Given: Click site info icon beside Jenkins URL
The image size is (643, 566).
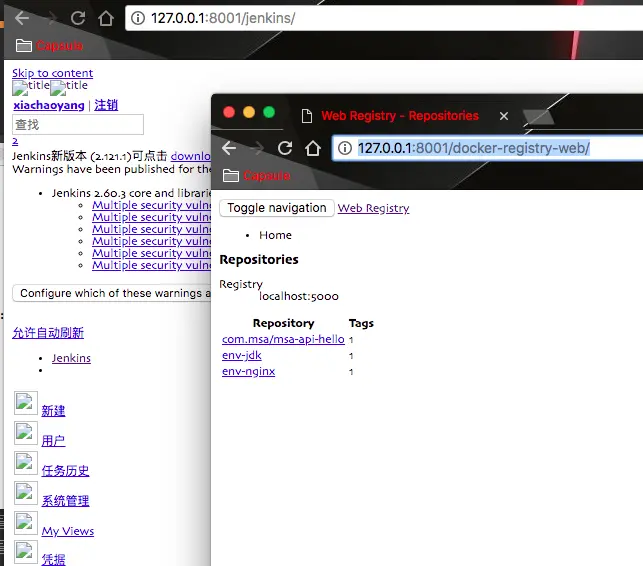Looking at the screenshot, I should coord(138,18).
